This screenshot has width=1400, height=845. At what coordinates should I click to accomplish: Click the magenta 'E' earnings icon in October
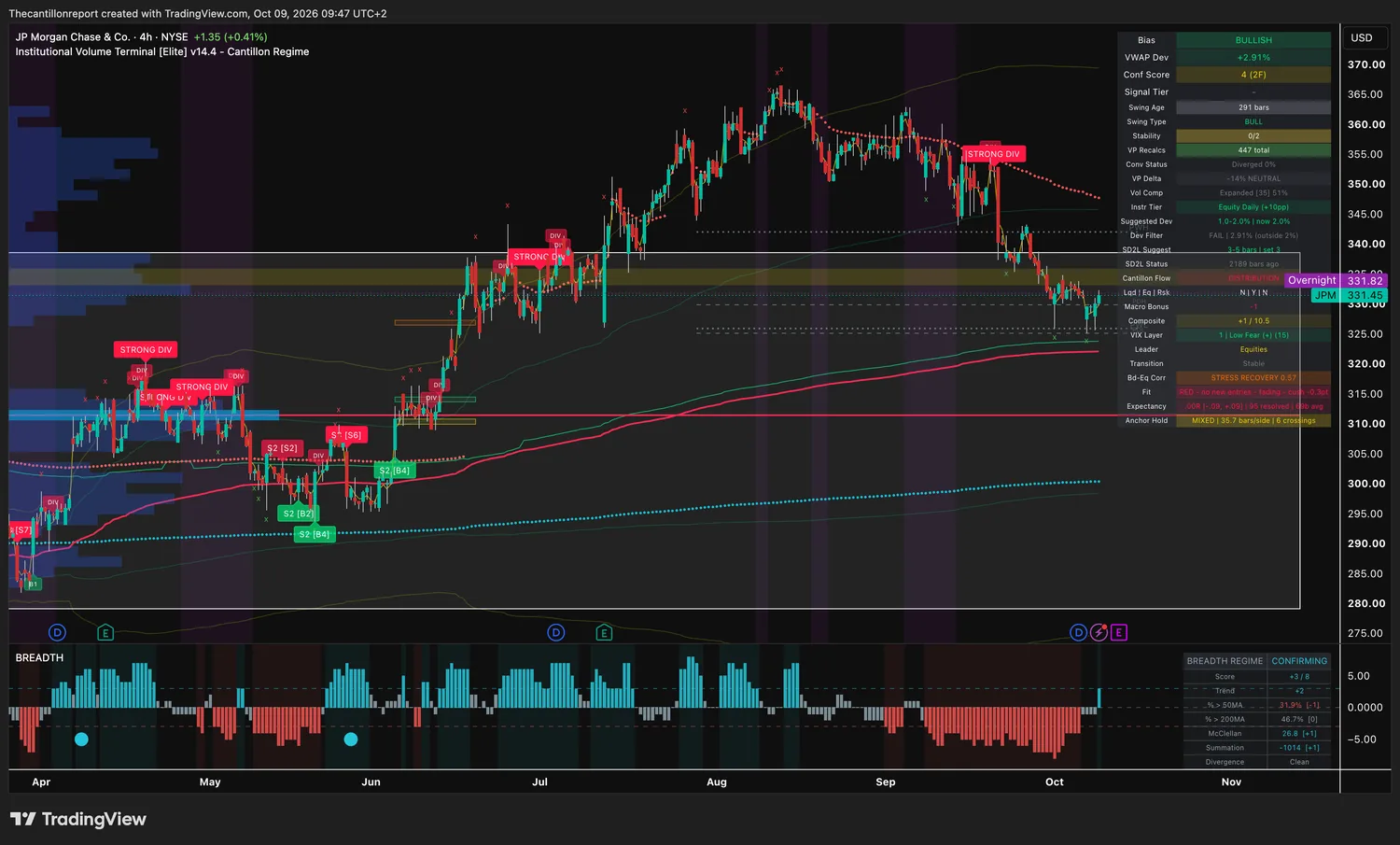[1118, 632]
